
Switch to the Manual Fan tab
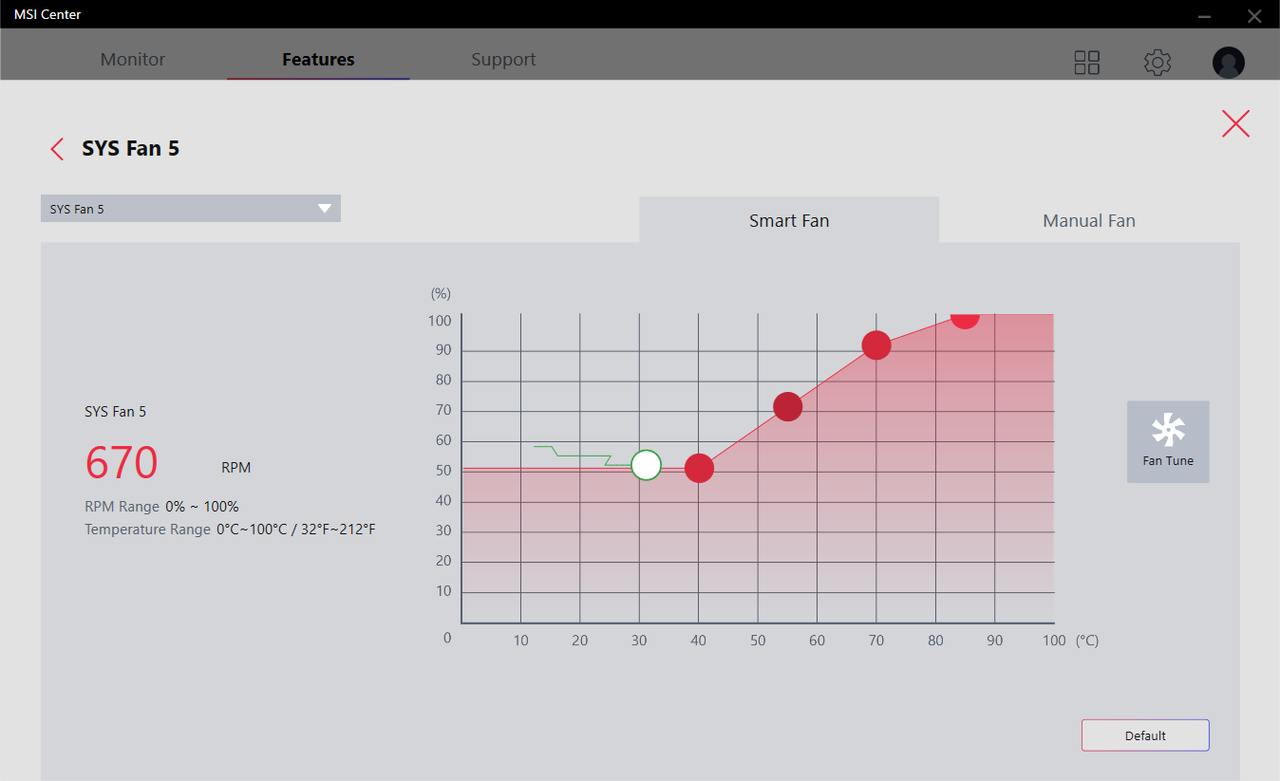pyautogui.click(x=1089, y=220)
